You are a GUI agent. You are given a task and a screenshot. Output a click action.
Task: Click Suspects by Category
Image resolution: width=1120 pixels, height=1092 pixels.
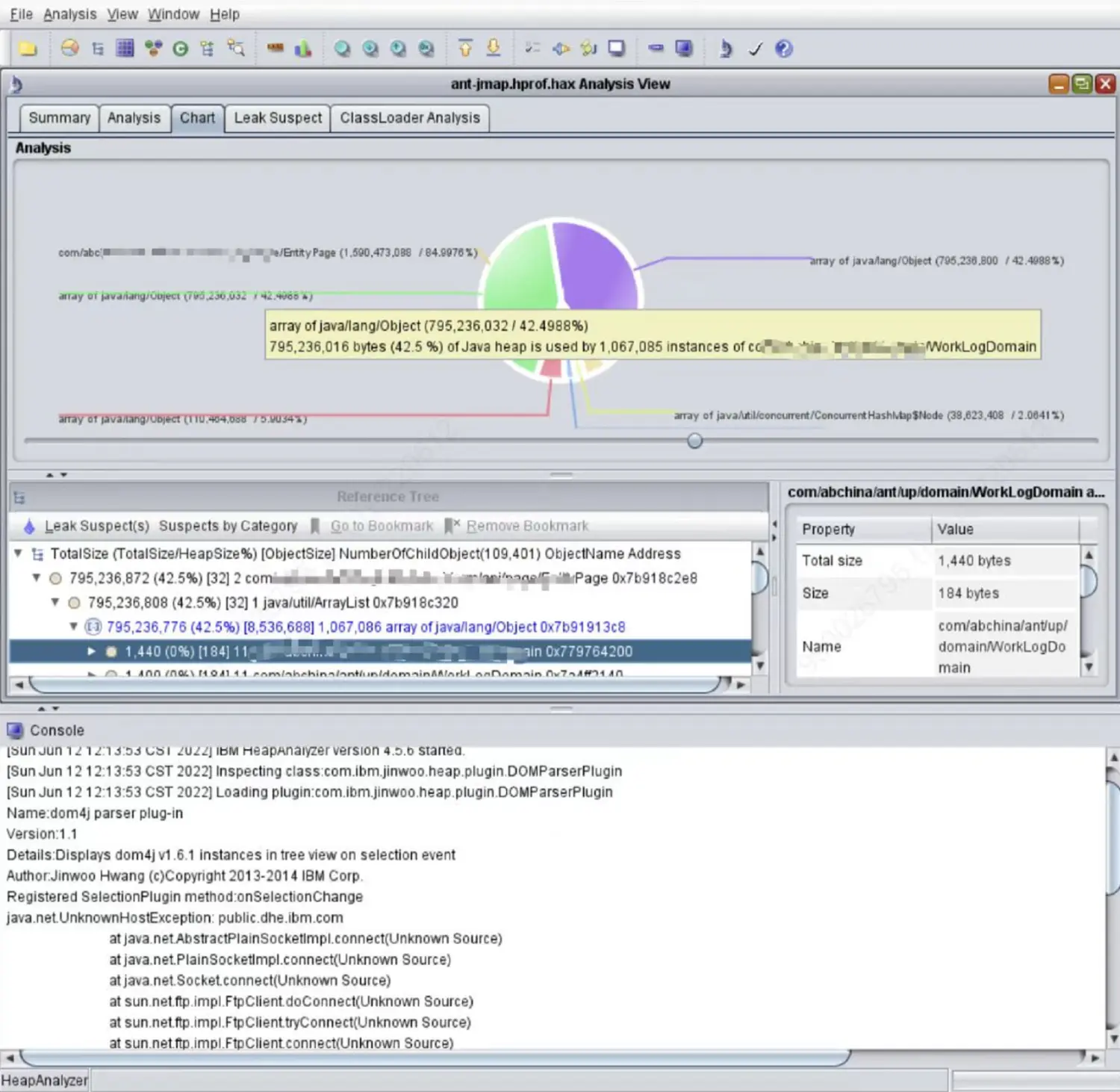point(228,526)
